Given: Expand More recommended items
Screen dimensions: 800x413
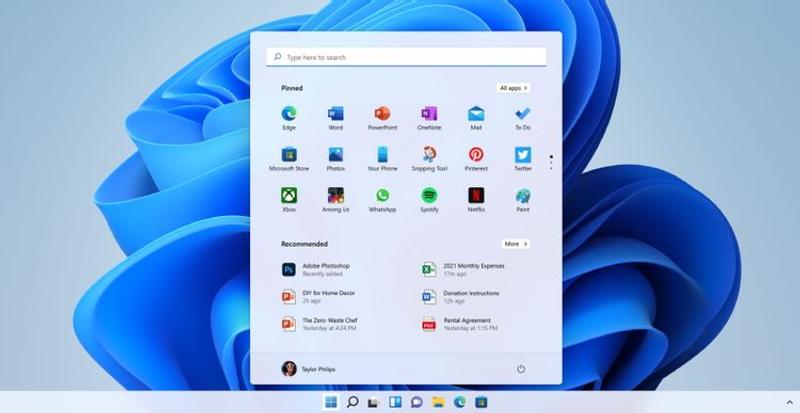Looking at the screenshot, I should 516,244.
